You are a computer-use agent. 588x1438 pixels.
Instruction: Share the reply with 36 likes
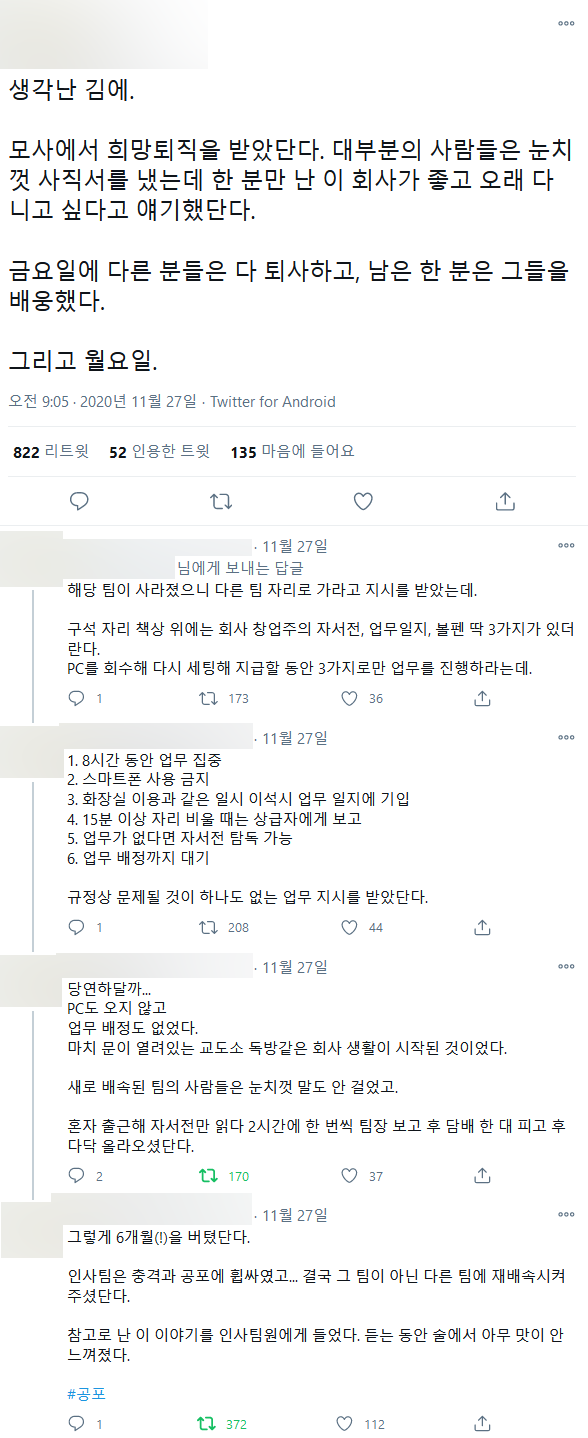click(482, 698)
